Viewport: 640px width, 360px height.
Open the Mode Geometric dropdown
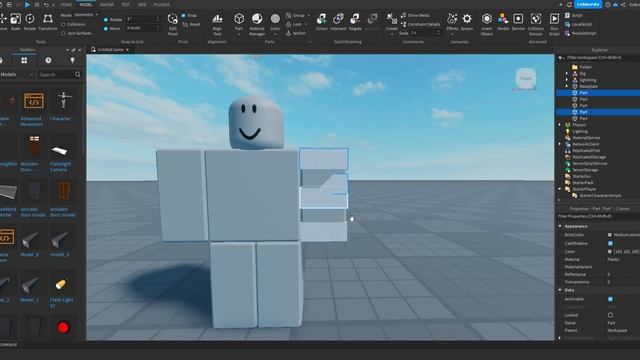click(x=87, y=15)
